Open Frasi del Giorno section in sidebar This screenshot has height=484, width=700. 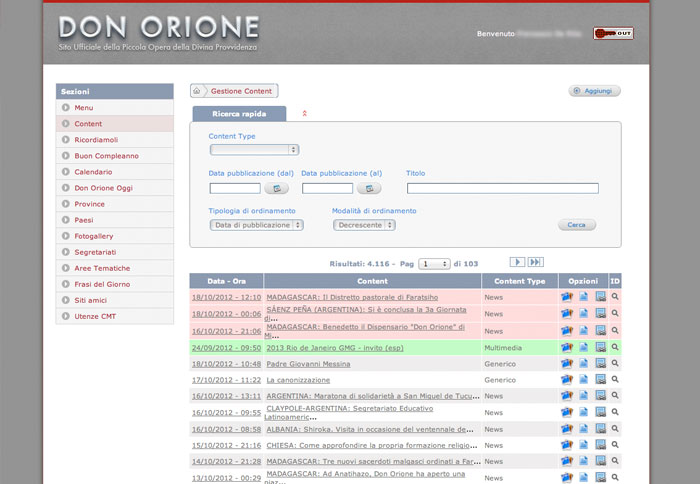(115, 284)
